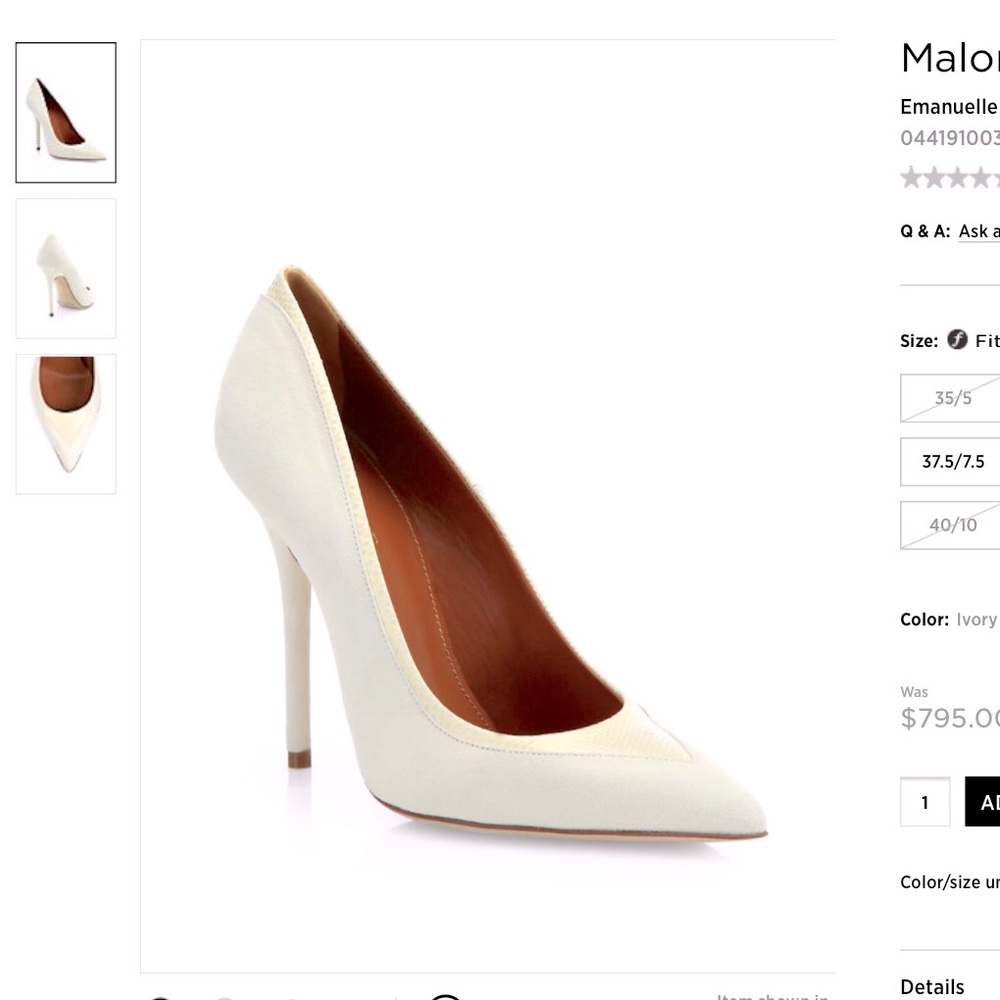Click the product title Malor
The image size is (1000, 1000).
[948, 57]
